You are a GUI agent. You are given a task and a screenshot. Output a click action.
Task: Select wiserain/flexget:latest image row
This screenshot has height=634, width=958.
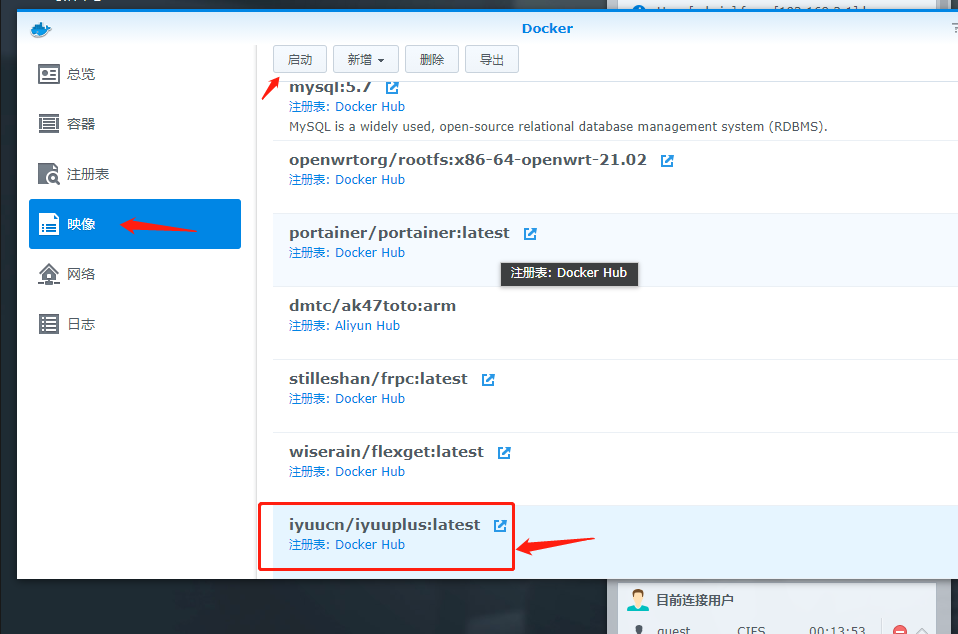point(615,469)
